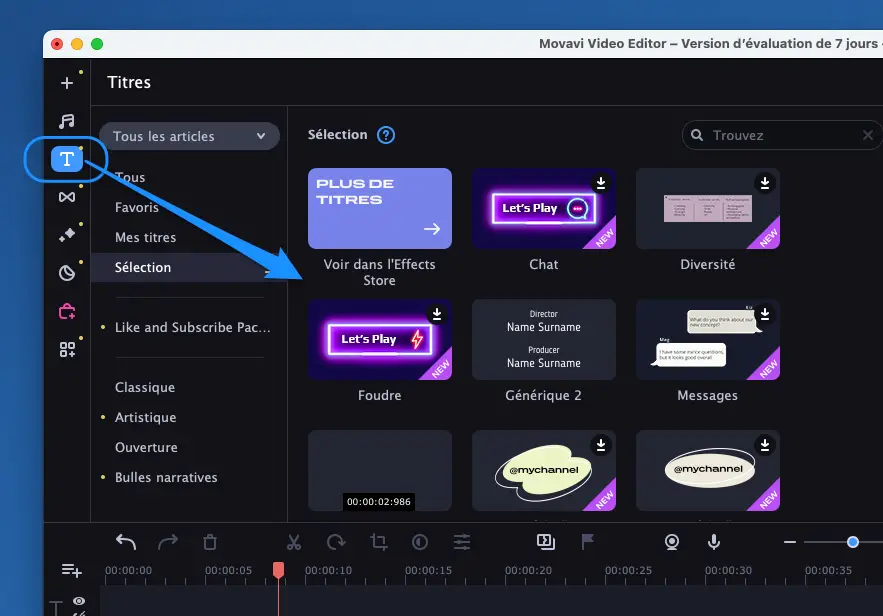Download the Foudre title preset

click(x=436, y=314)
